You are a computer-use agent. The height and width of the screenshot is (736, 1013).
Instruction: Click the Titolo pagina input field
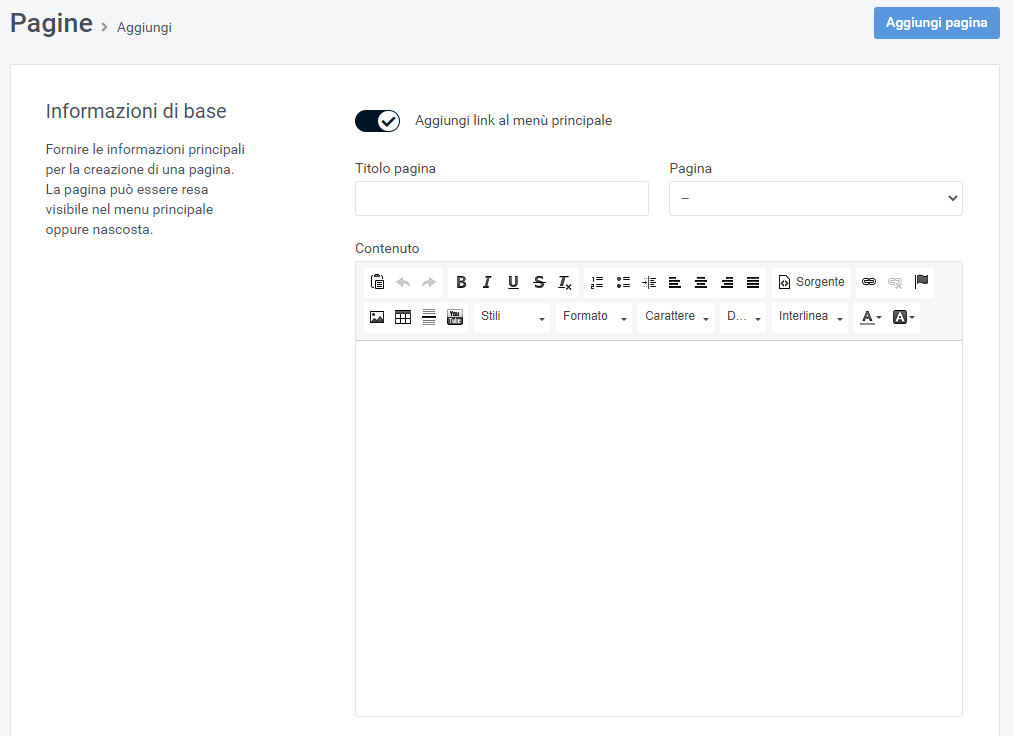501,198
